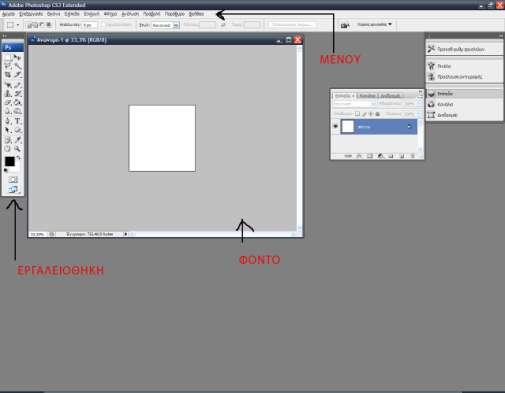Open document status bar arrow menu
The height and width of the screenshot is (393, 505).
126,234
